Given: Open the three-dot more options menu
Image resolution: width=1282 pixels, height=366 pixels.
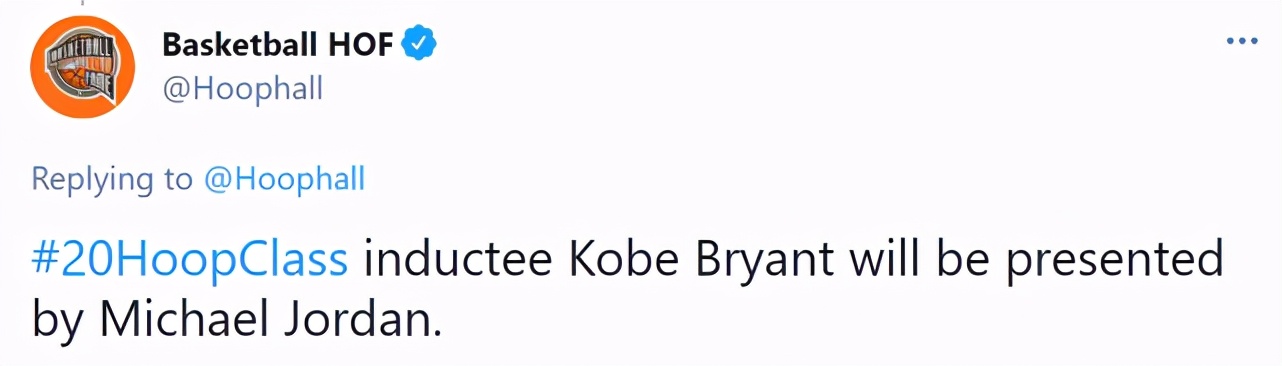Looking at the screenshot, I should (x=1241, y=41).
